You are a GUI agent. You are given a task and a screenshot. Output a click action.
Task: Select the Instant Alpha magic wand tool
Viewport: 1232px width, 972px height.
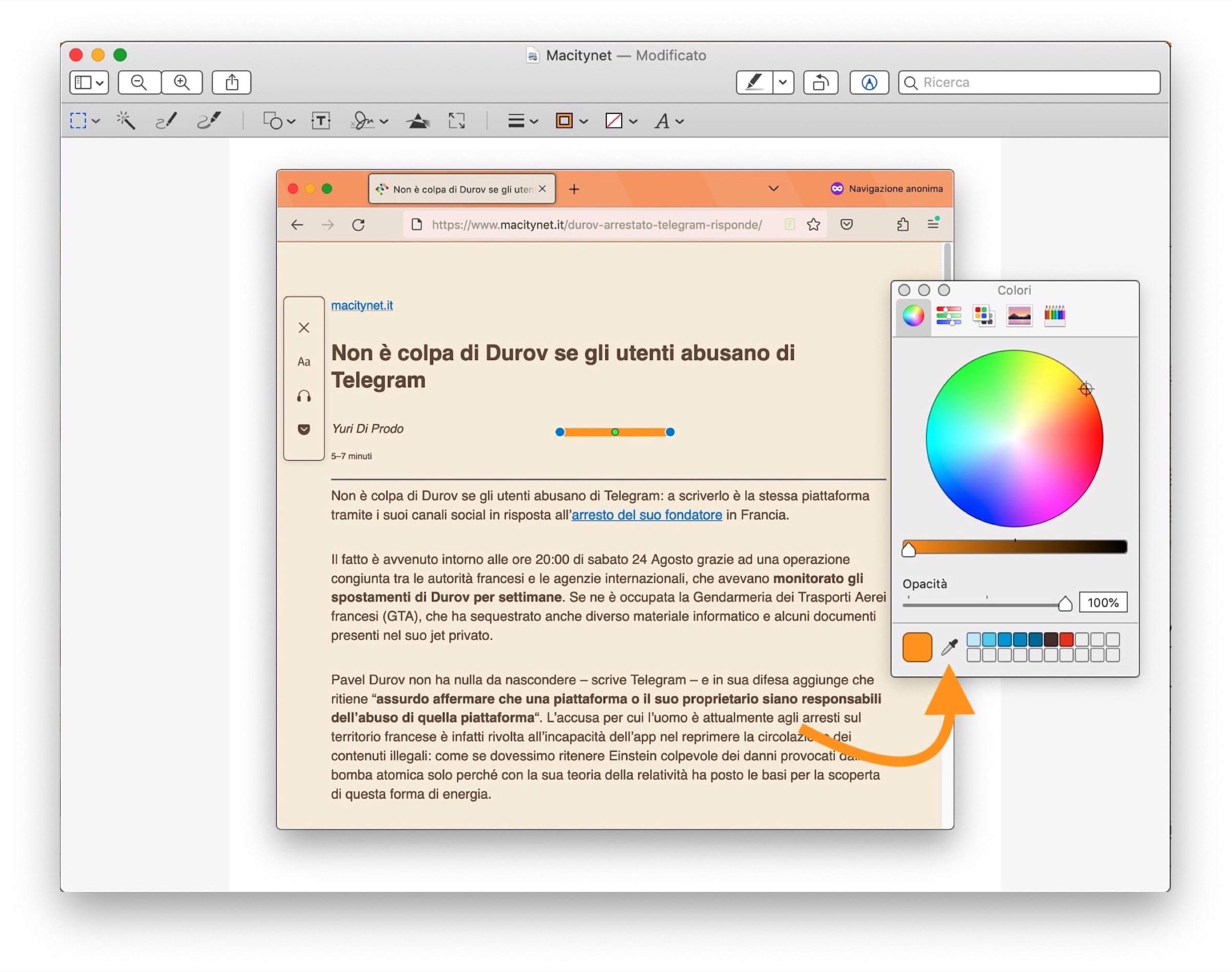click(x=125, y=121)
